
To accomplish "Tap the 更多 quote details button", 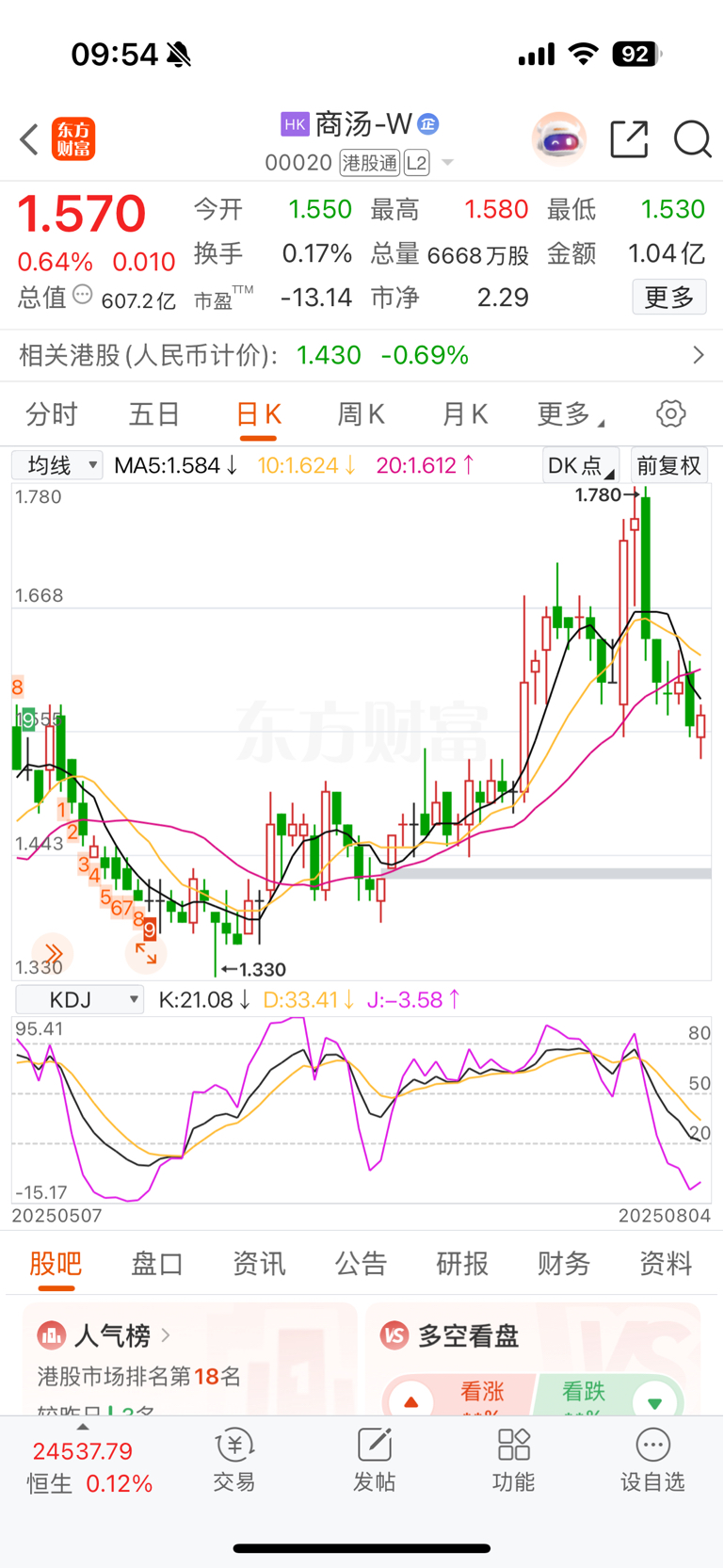I will pyautogui.click(x=669, y=298).
